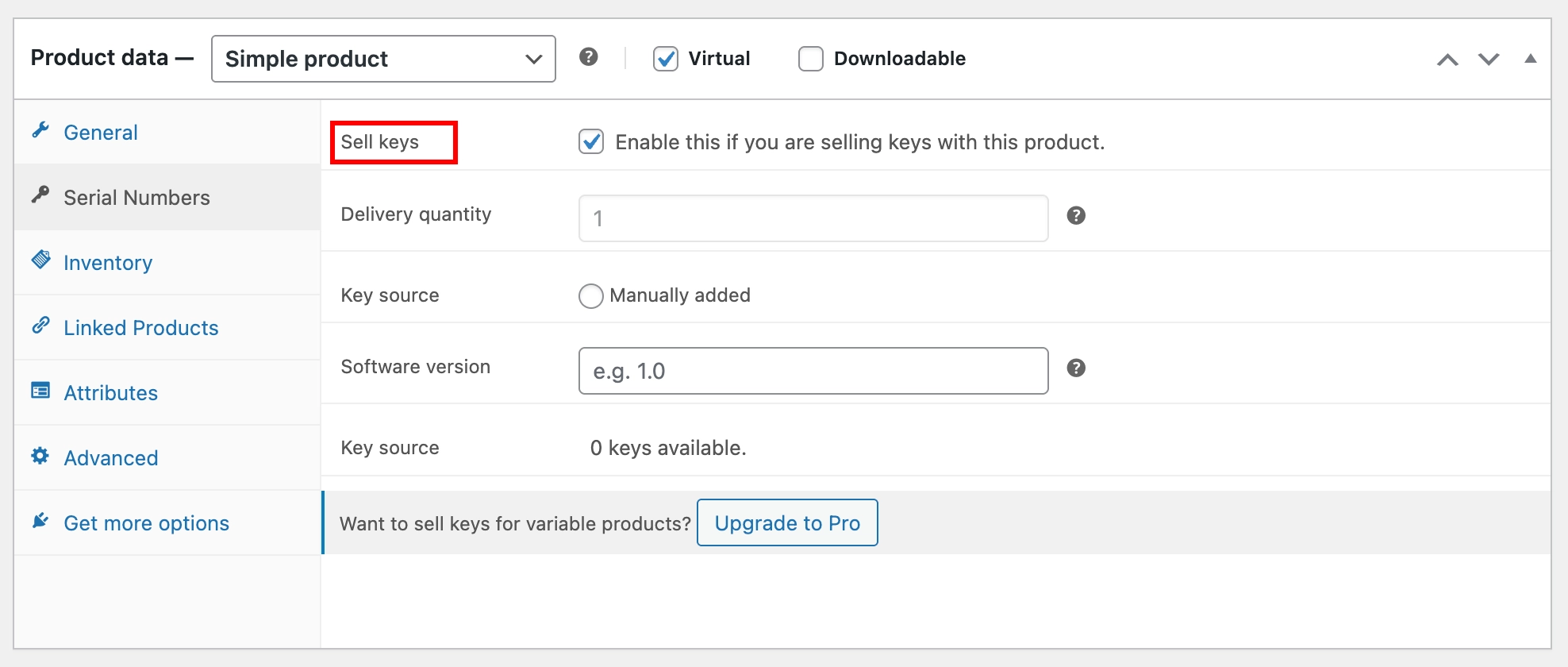Open the Advanced tab
This screenshot has height=667, width=1568.
point(167,458)
